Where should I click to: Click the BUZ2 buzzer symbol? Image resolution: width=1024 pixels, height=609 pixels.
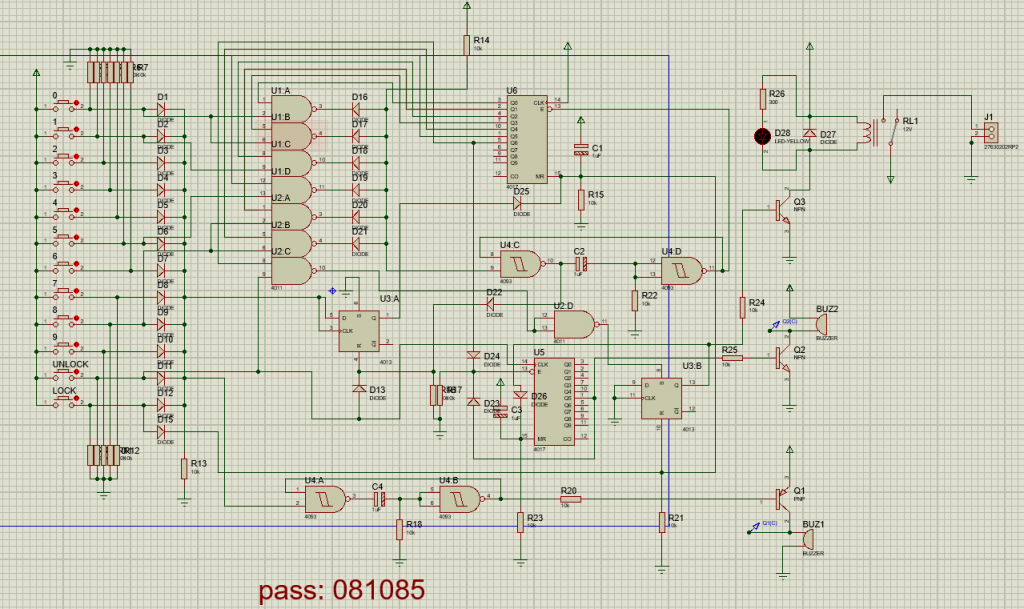pyautogui.click(x=820, y=324)
